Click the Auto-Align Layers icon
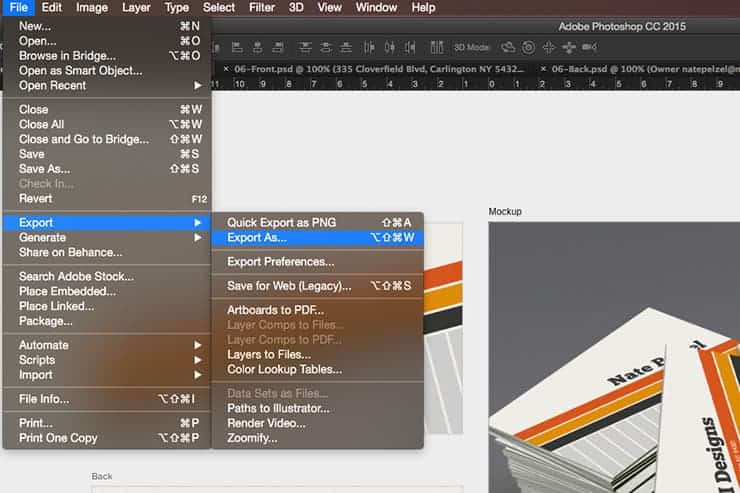 [x=437, y=47]
